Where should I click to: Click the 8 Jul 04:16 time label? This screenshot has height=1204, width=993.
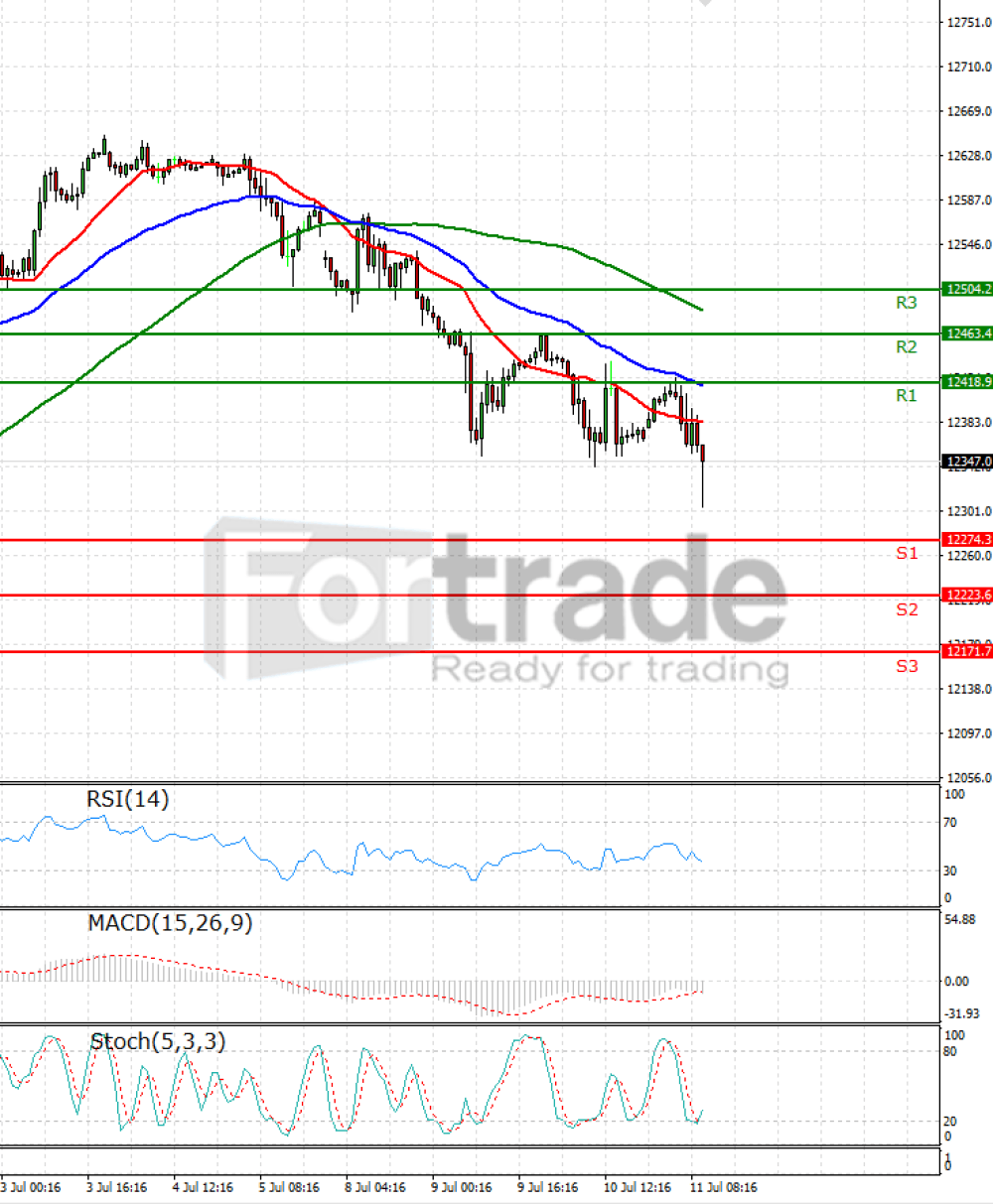375,1187
